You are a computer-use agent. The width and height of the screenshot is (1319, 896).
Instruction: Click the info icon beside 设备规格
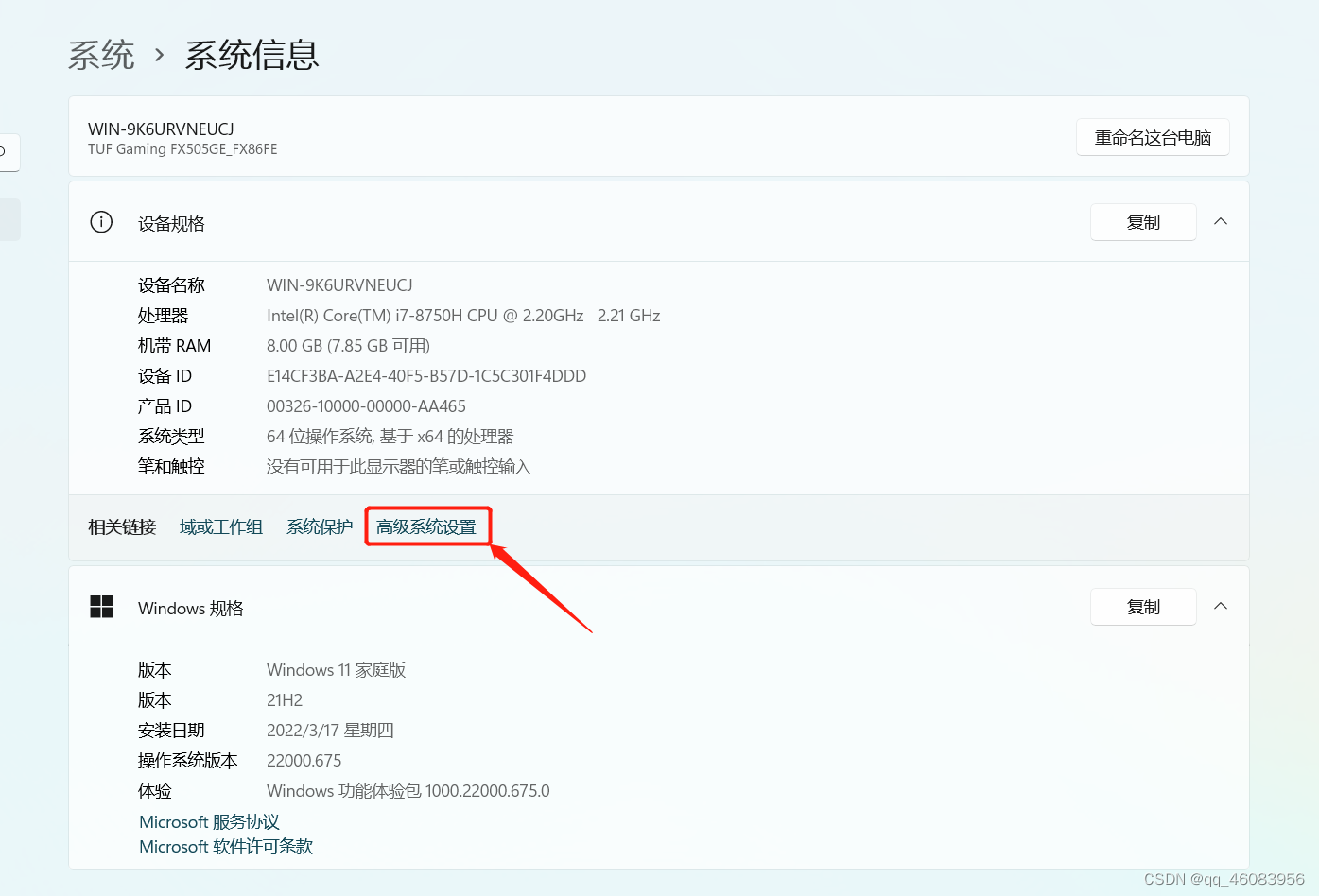pos(101,222)
